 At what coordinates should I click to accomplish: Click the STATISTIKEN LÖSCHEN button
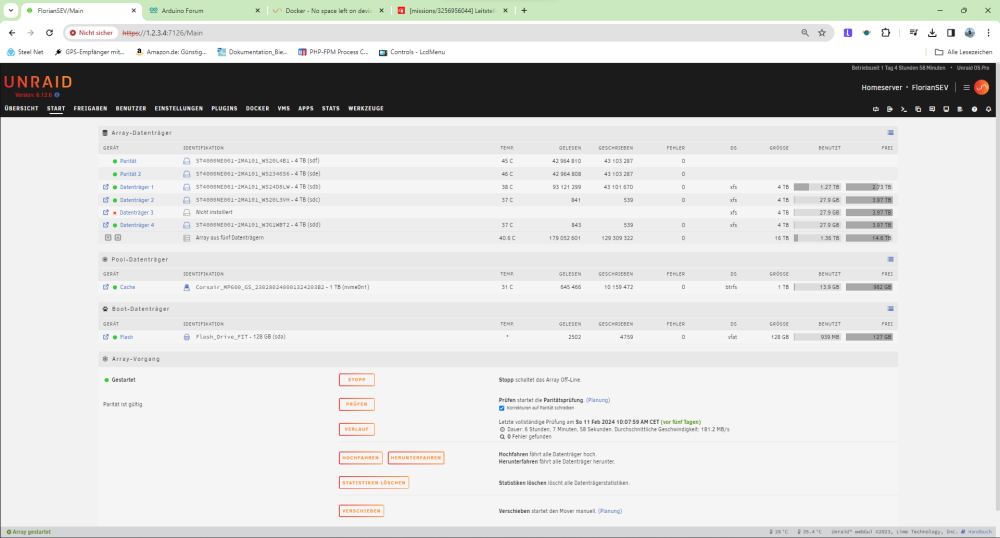click(x=374, y=483)
